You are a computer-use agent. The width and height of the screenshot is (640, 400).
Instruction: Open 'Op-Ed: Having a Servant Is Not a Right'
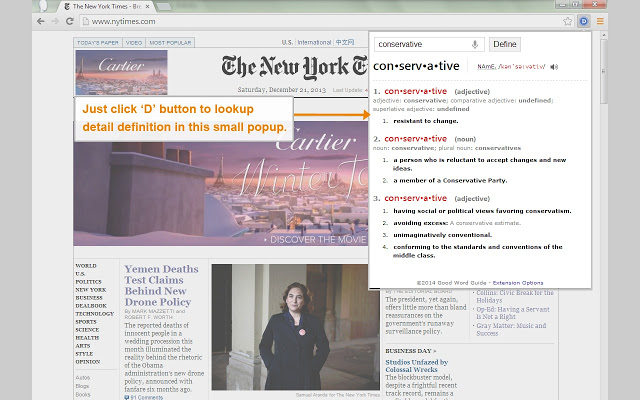(x=513, y=313)
